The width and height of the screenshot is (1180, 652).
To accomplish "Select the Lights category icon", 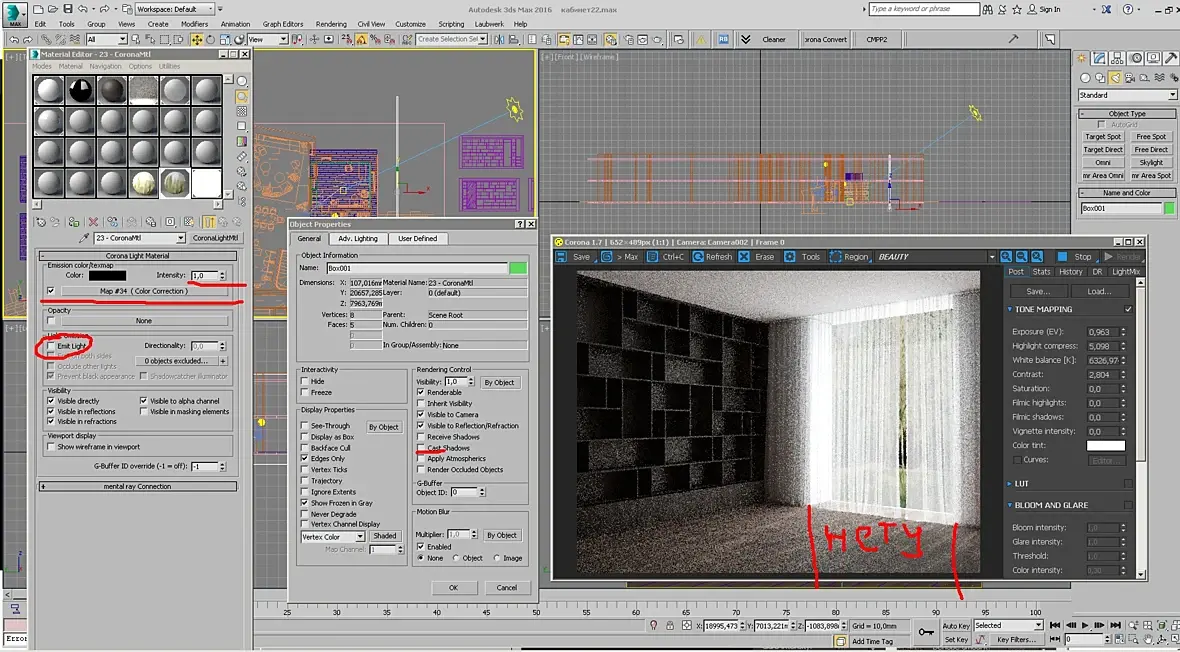I will 1115,78.
